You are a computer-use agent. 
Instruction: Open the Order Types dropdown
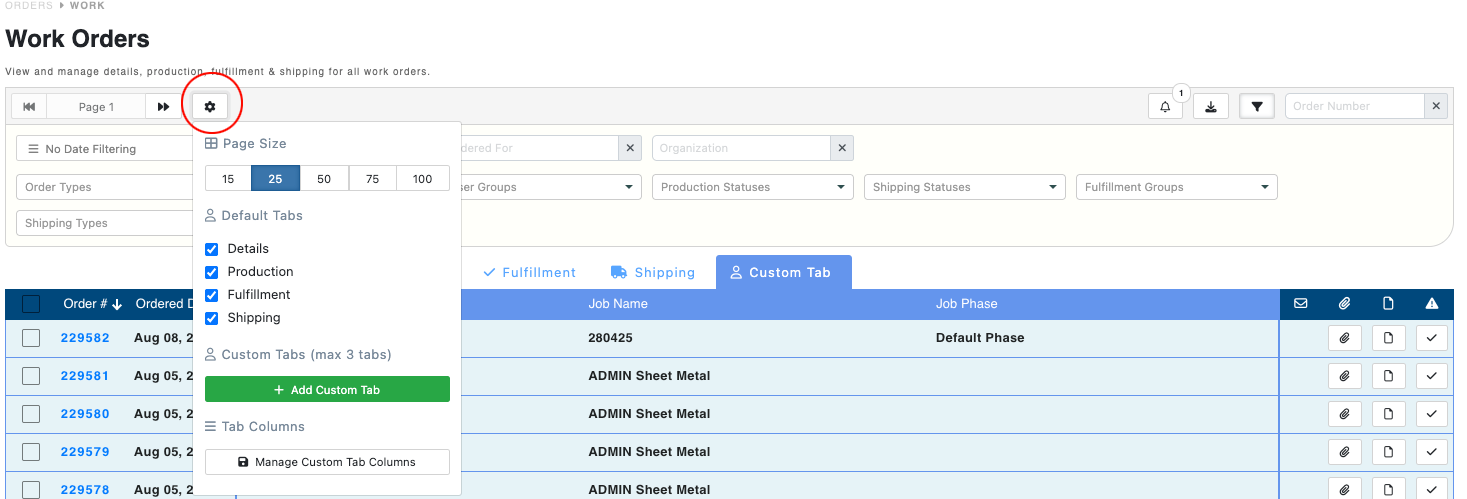(105, 187)
